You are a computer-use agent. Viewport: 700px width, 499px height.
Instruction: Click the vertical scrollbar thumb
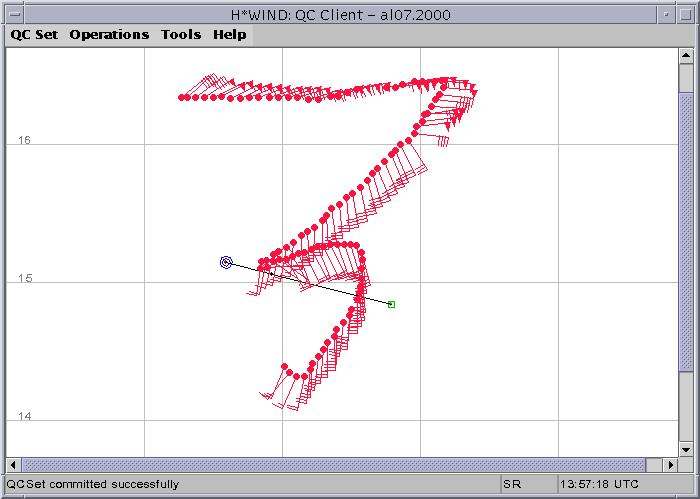coord(686,230)
